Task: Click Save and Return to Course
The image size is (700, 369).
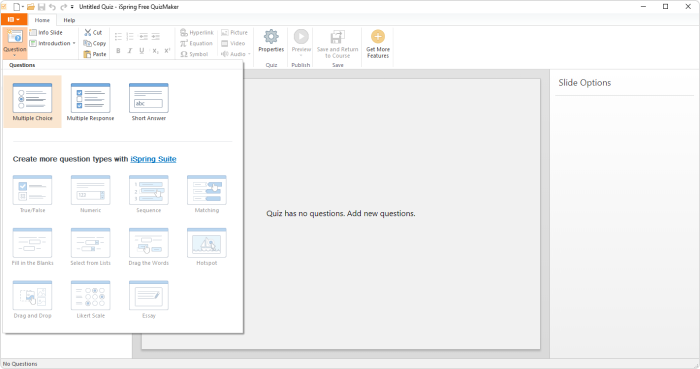Action: point(338,43)
